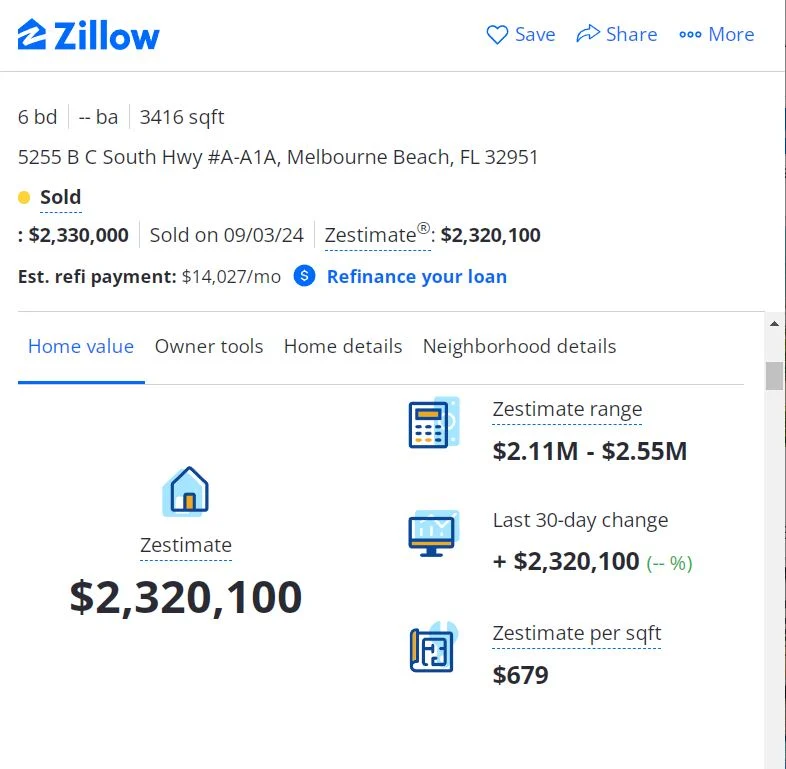Click the Zestimate range underlined label
This screenshot has height=769, width=786.
[567, 409]
